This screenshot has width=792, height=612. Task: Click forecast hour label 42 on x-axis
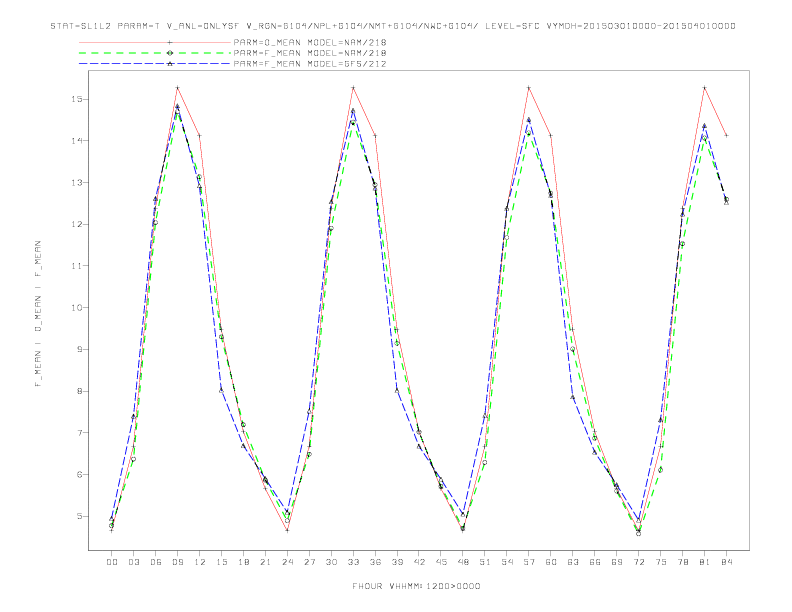(x=419, y=562)
